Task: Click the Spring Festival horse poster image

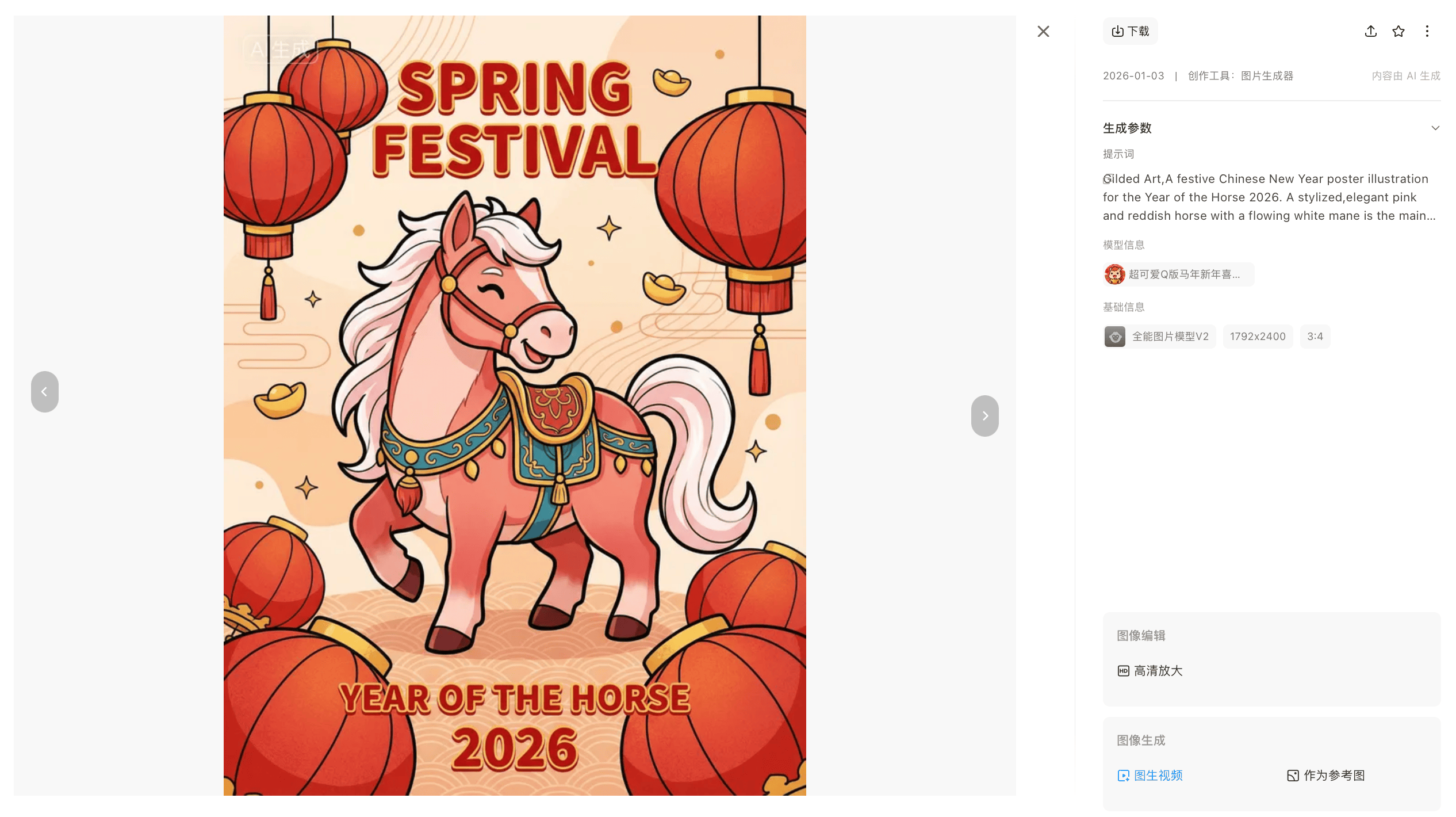Action: click(x=515, y=405)
